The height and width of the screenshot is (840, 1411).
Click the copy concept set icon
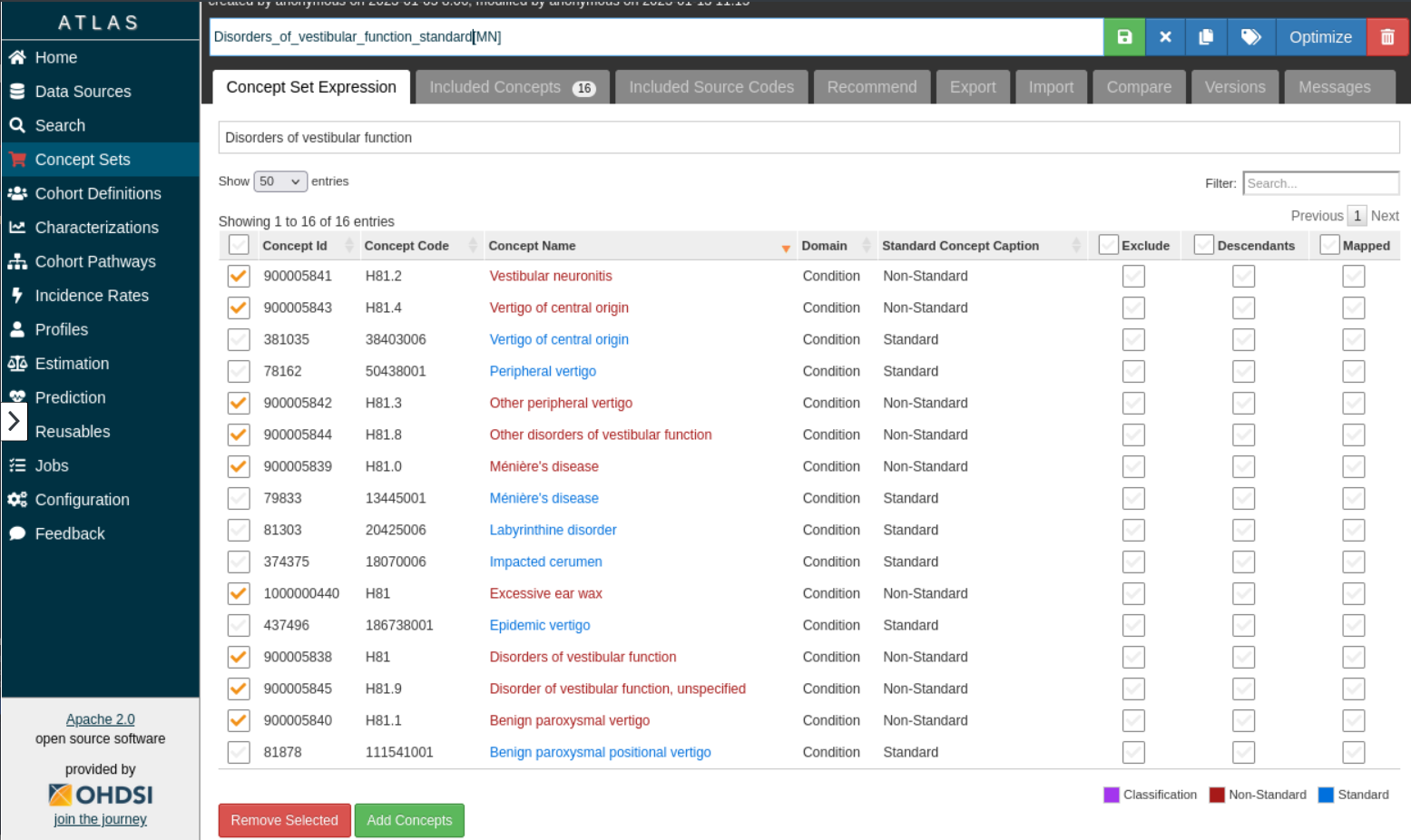tap(1206, 37)
